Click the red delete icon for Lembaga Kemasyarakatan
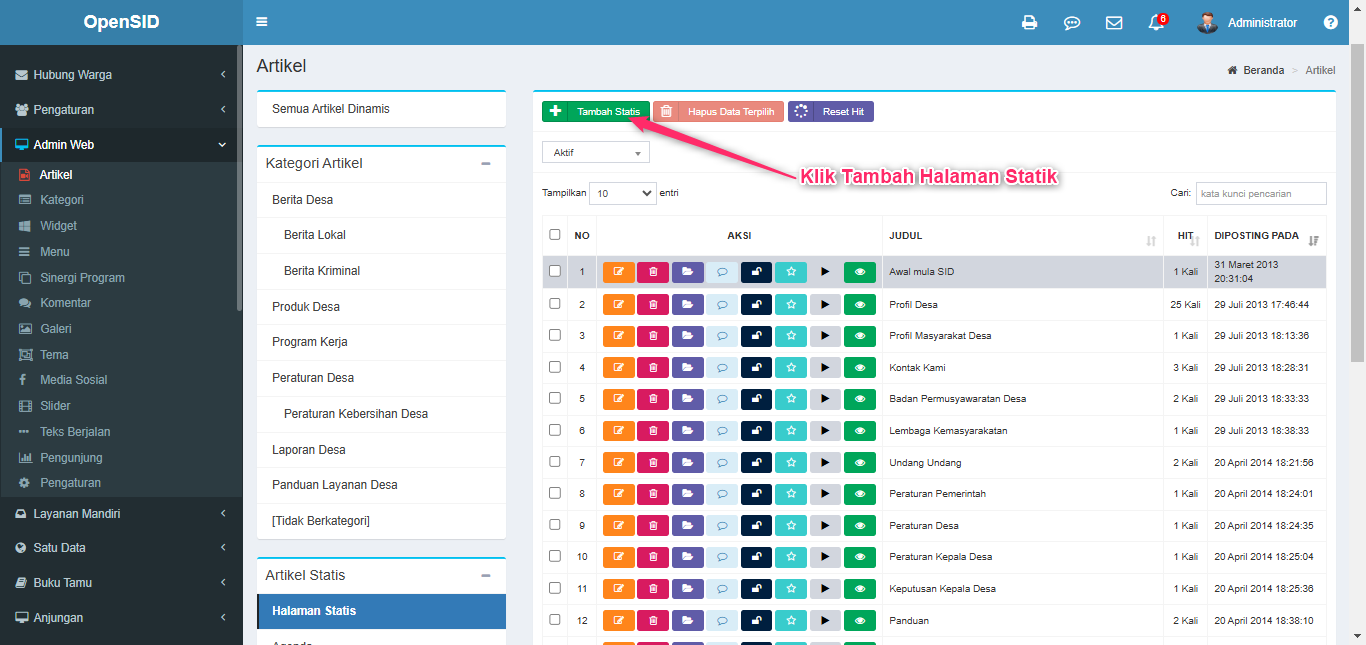The height and width of the screenshot is (645, 1366). pos(653,431)
